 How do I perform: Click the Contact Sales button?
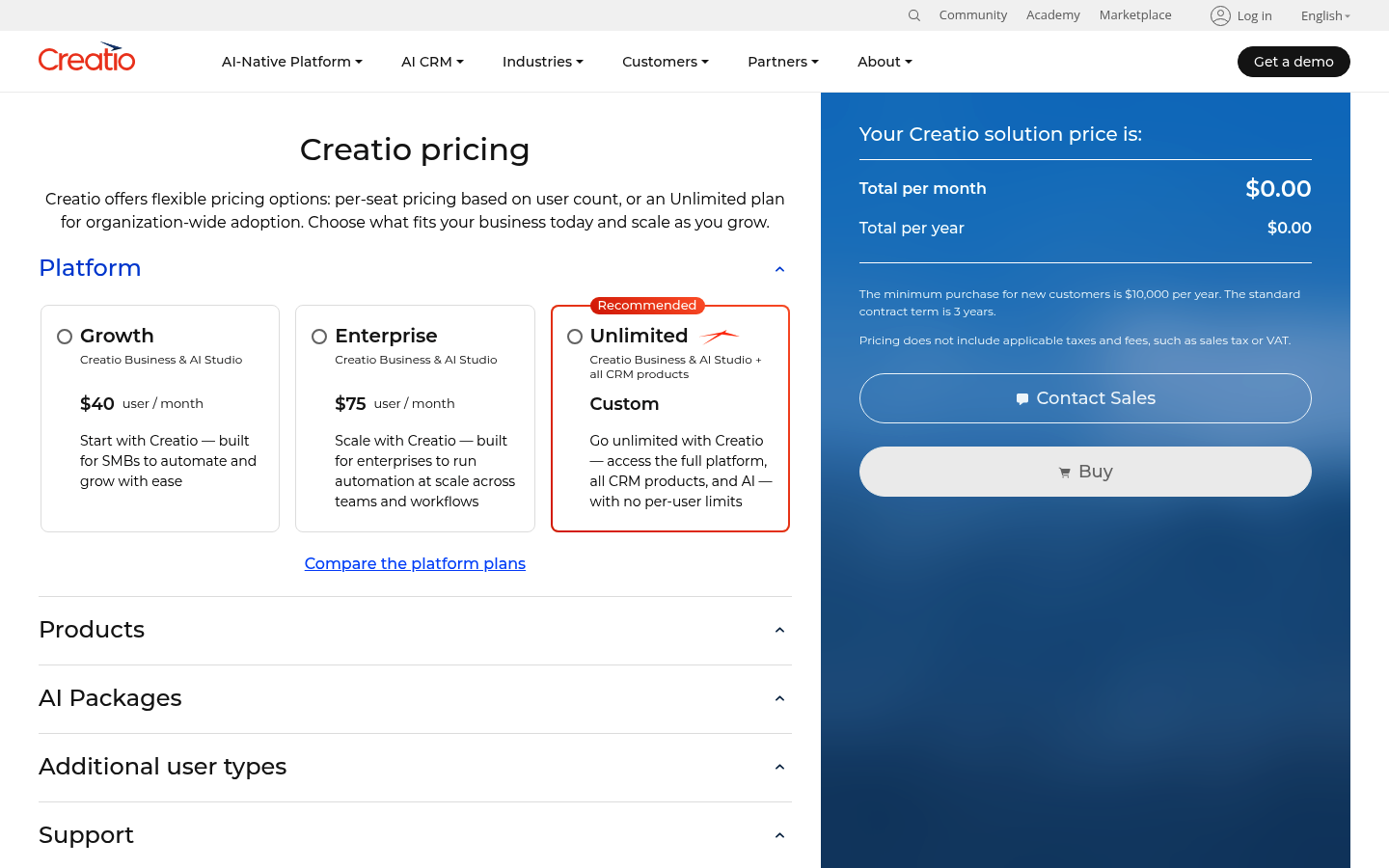click(1085, 398)
